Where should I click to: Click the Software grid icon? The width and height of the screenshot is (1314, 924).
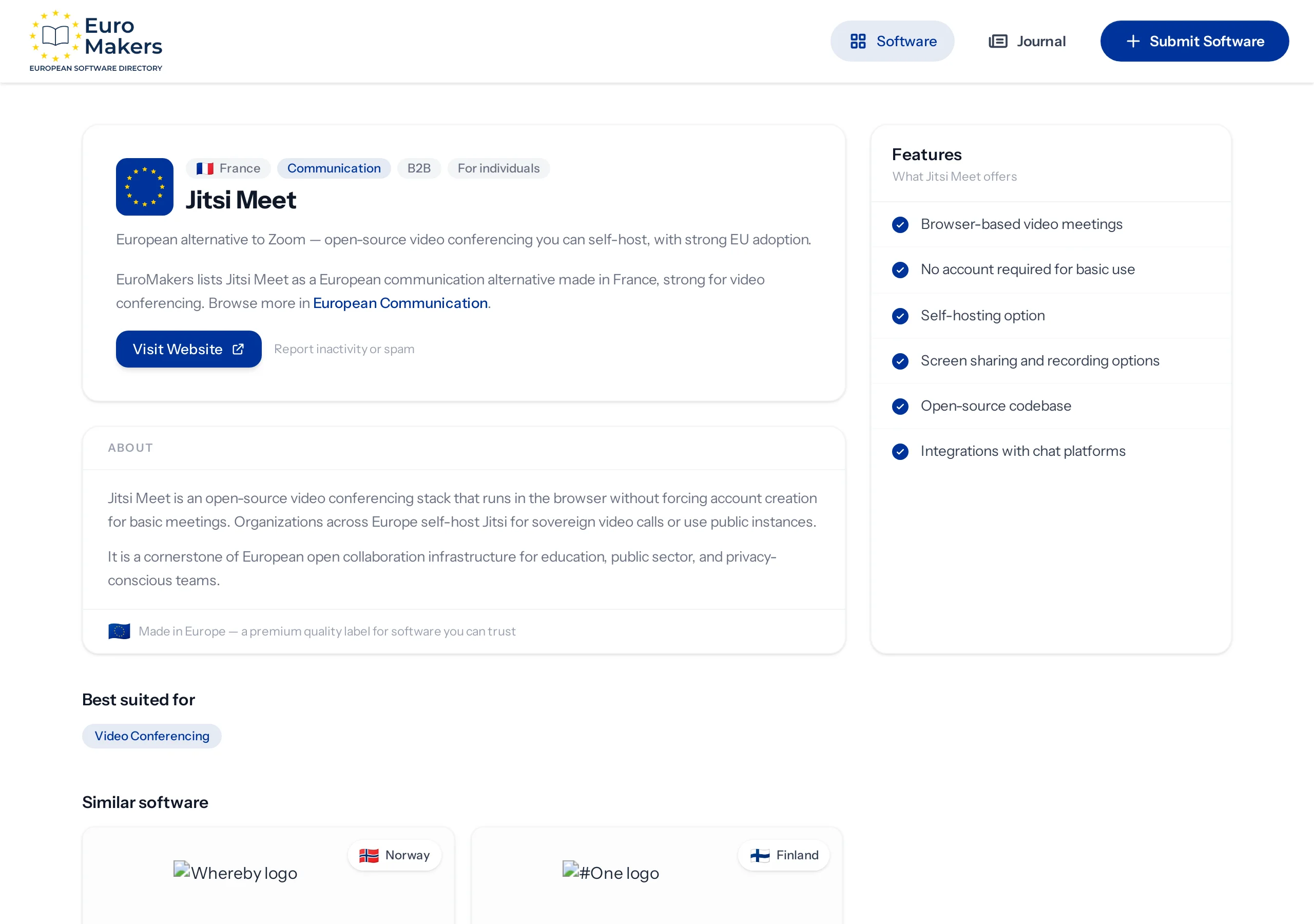857,41
